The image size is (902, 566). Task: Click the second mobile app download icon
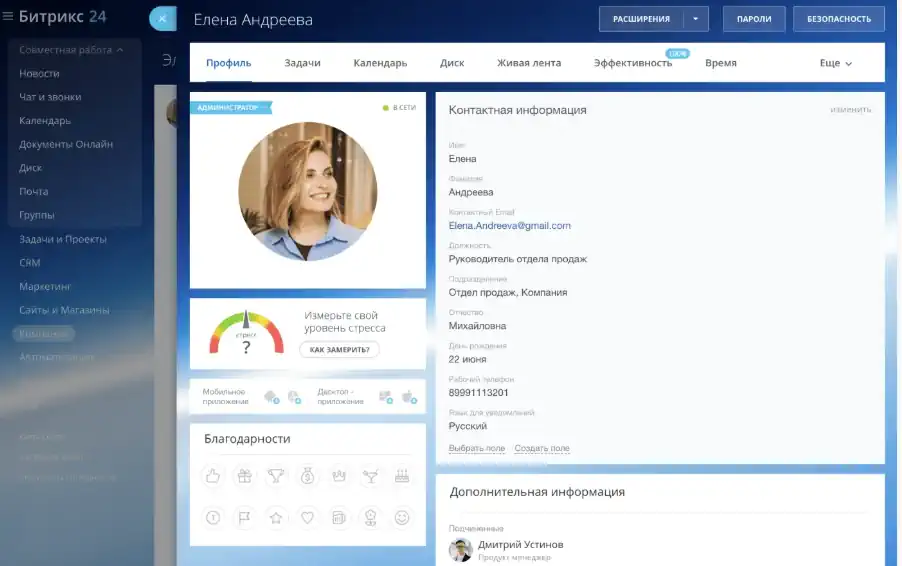pos(295,396)
